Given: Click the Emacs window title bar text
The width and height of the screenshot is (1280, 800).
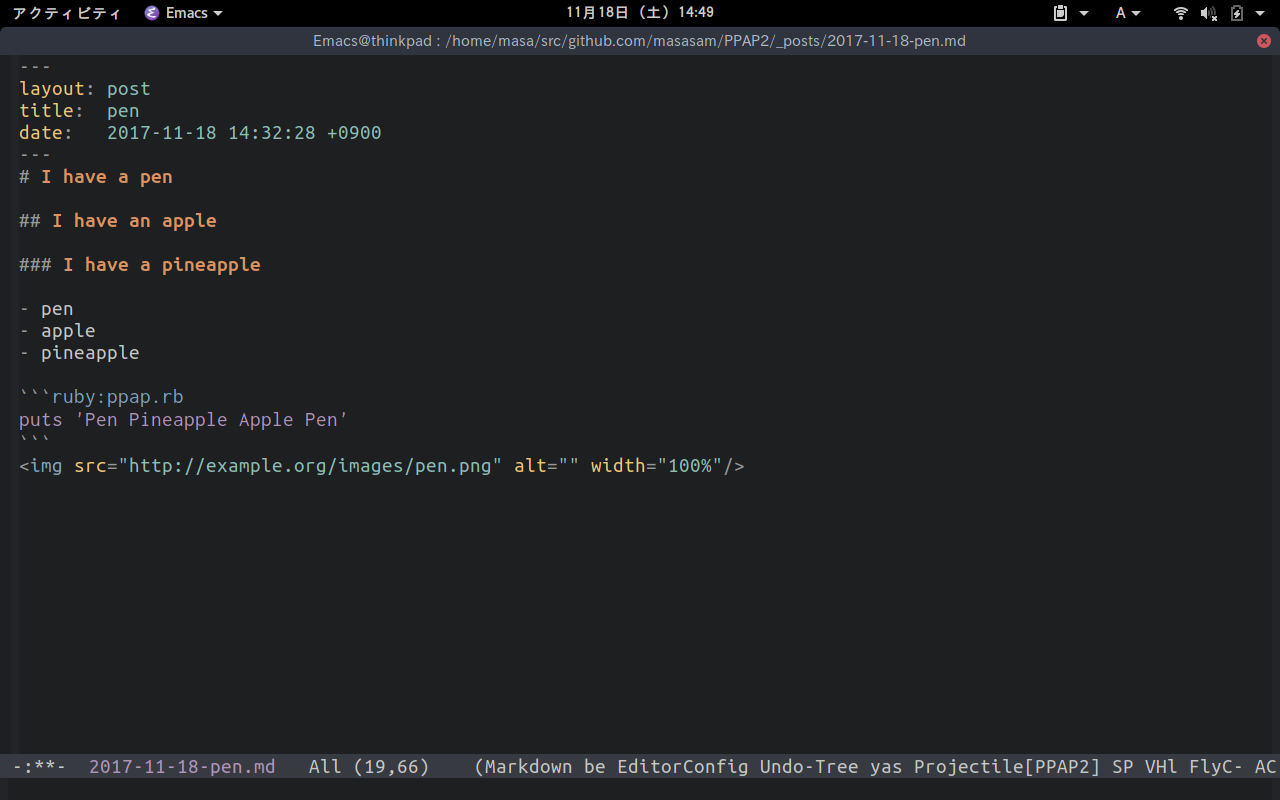Looking at the screenshot, I should tap(639, 41).
